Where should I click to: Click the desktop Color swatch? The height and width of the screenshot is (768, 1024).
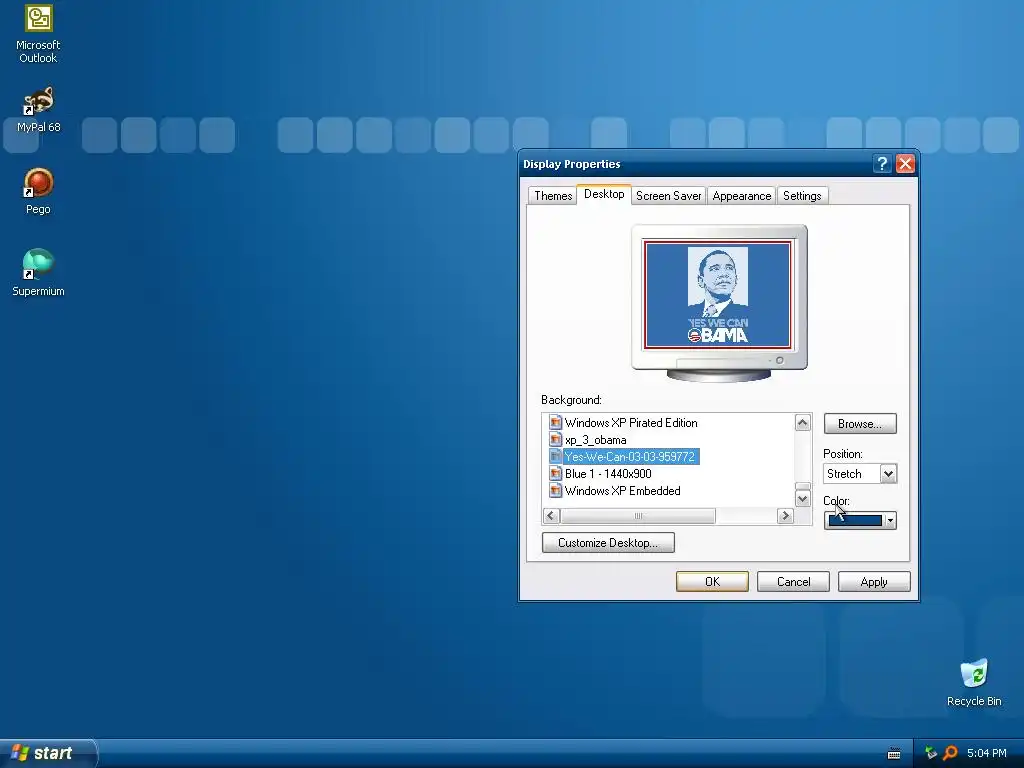click(x=854, y=520)
